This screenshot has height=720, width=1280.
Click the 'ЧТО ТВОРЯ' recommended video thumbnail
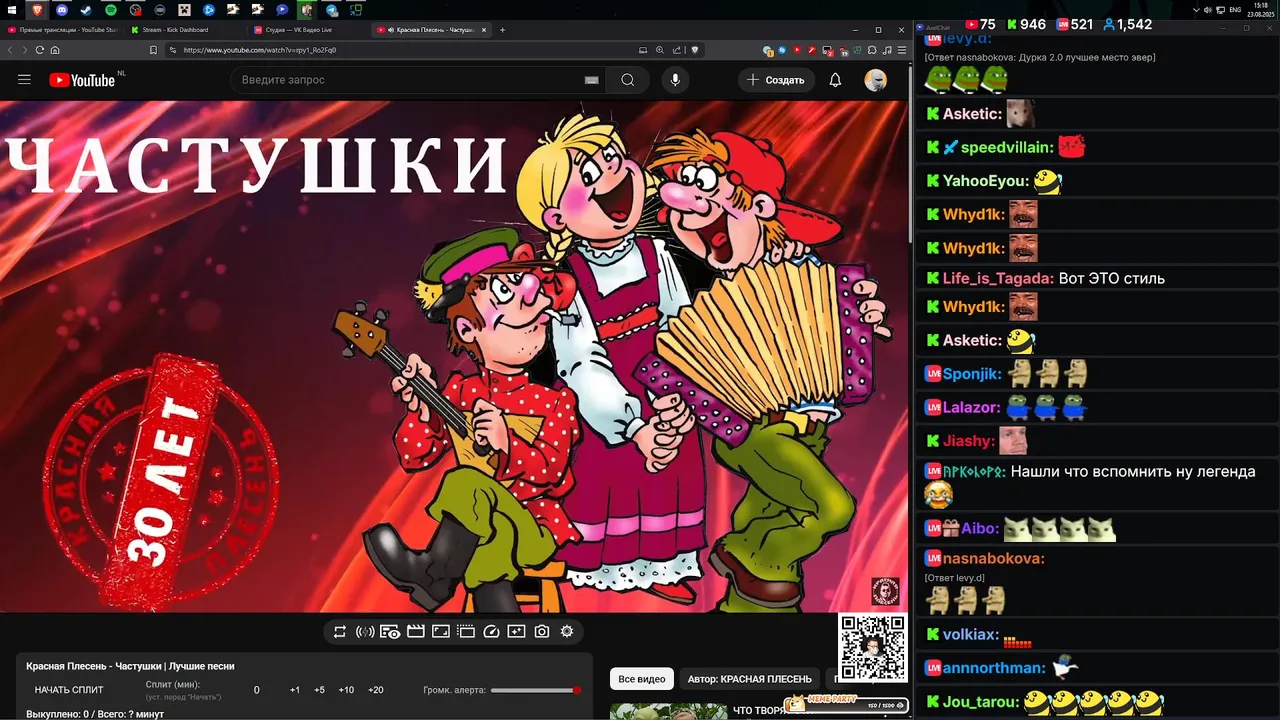(669, 711)
